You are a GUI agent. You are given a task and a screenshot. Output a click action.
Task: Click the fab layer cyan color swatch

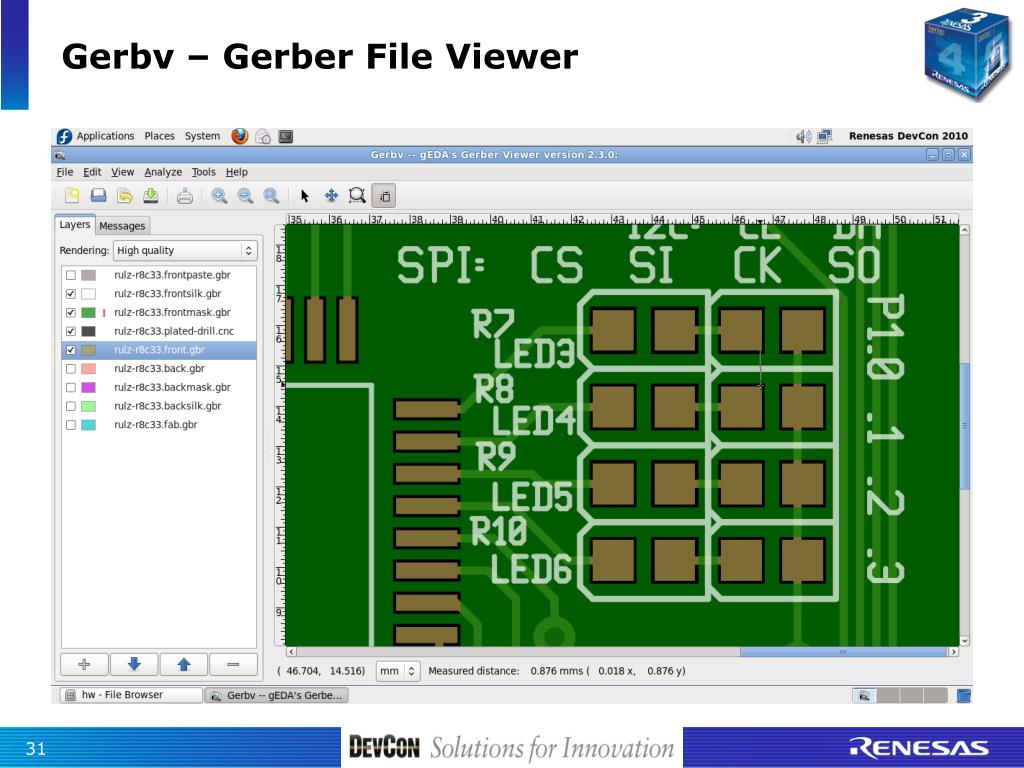point(89,424)
